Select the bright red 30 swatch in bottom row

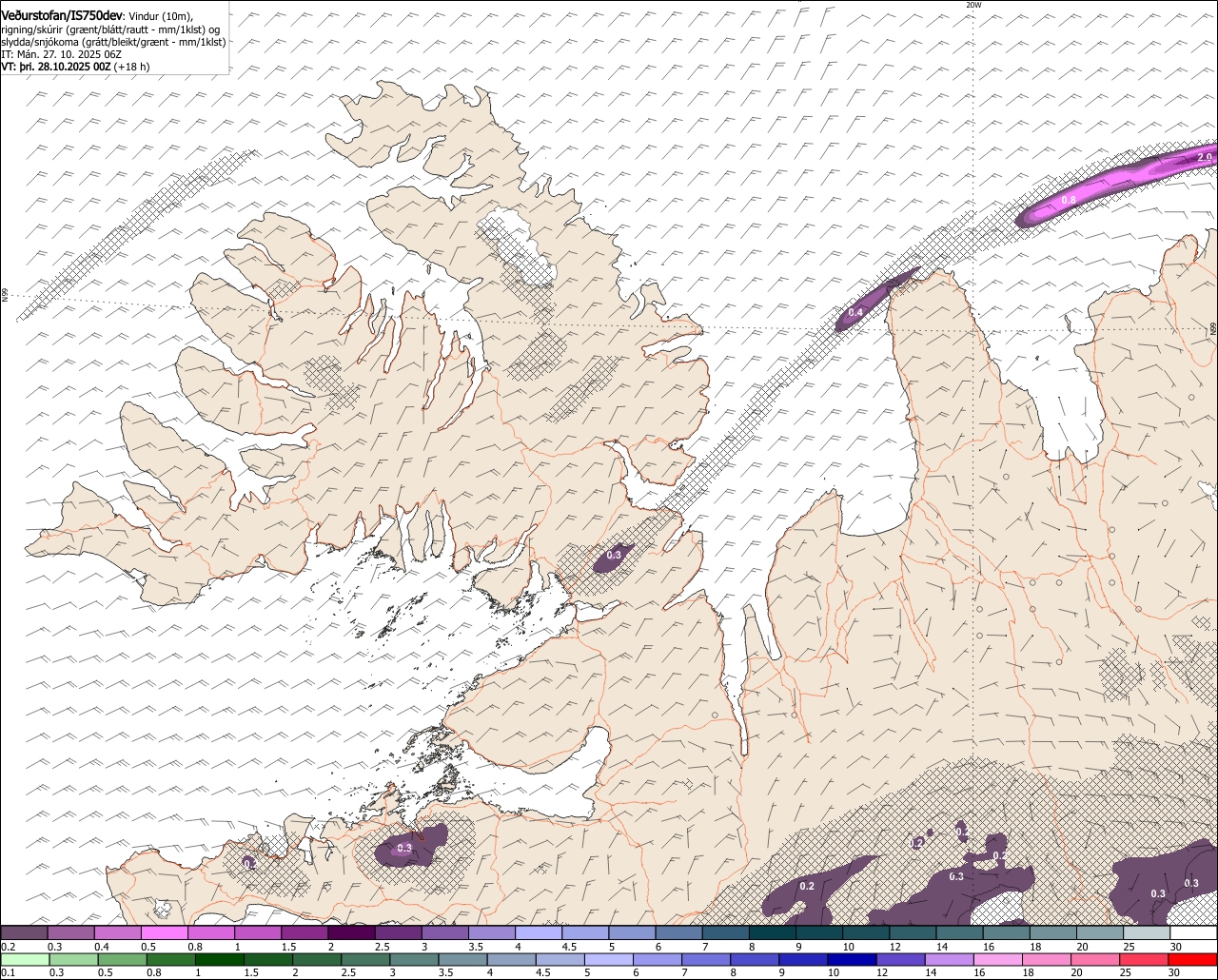1193,960
